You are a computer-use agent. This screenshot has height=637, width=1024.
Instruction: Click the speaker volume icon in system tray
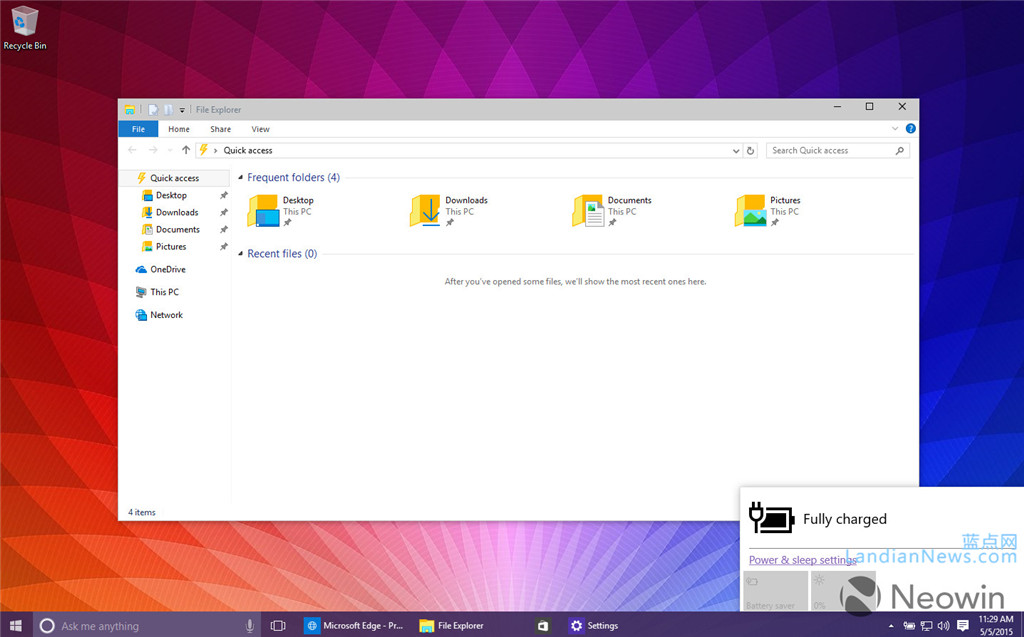pos(943,625)
